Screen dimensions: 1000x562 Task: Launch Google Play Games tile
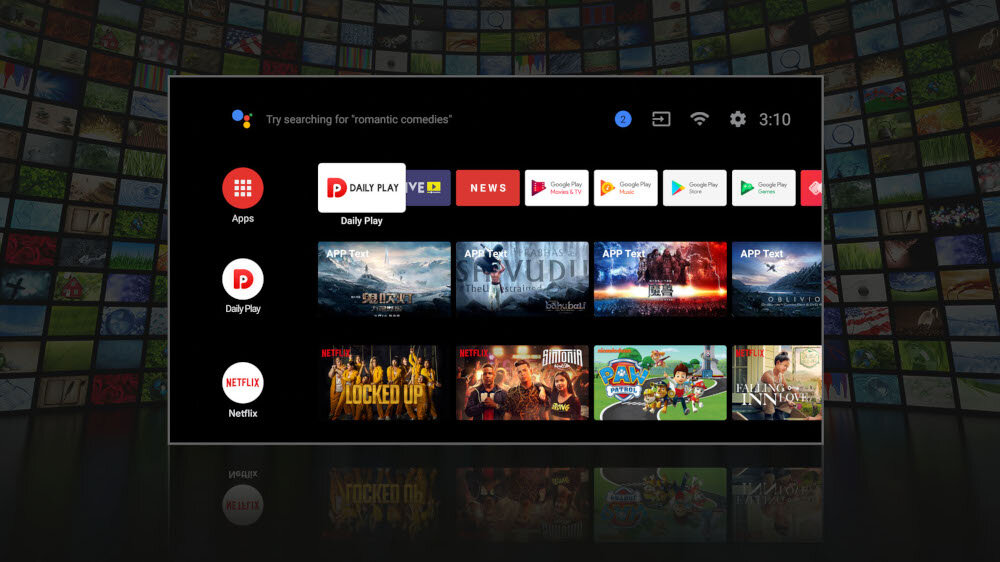[x=763, y=188]
